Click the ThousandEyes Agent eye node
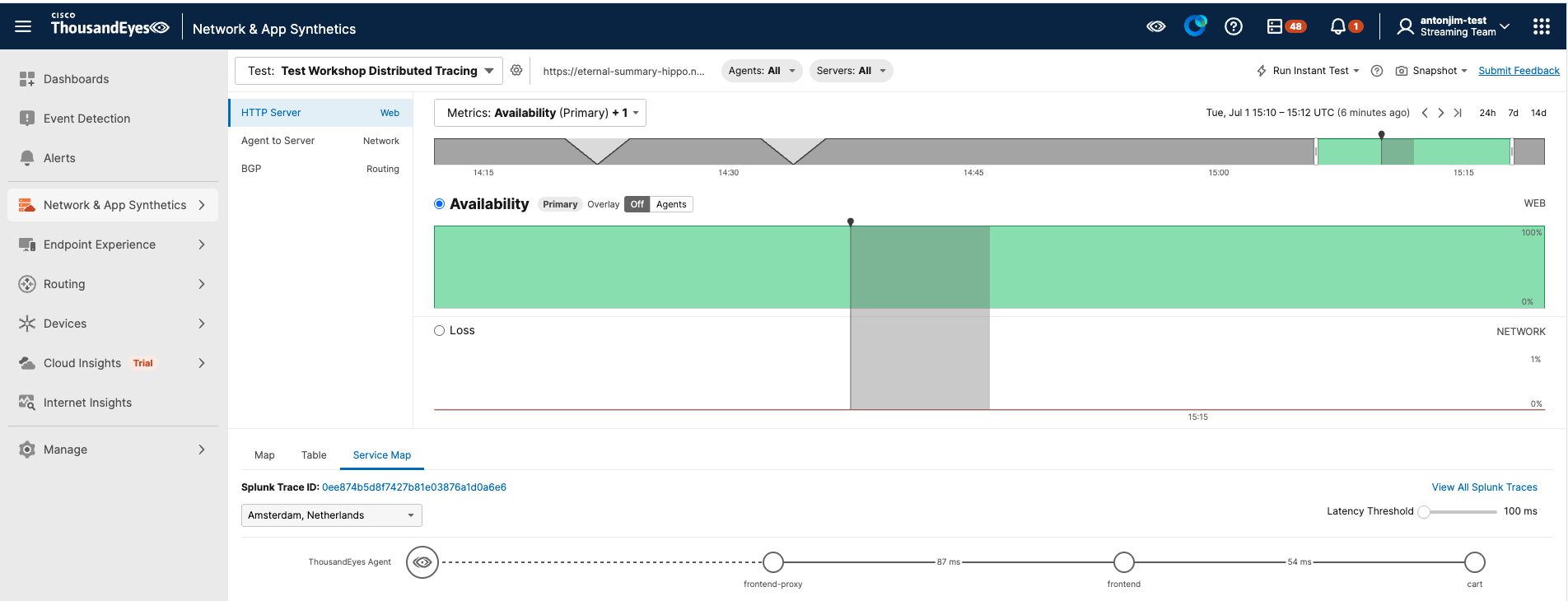This screenshot has height=601, width=1568. coord(422,562)
